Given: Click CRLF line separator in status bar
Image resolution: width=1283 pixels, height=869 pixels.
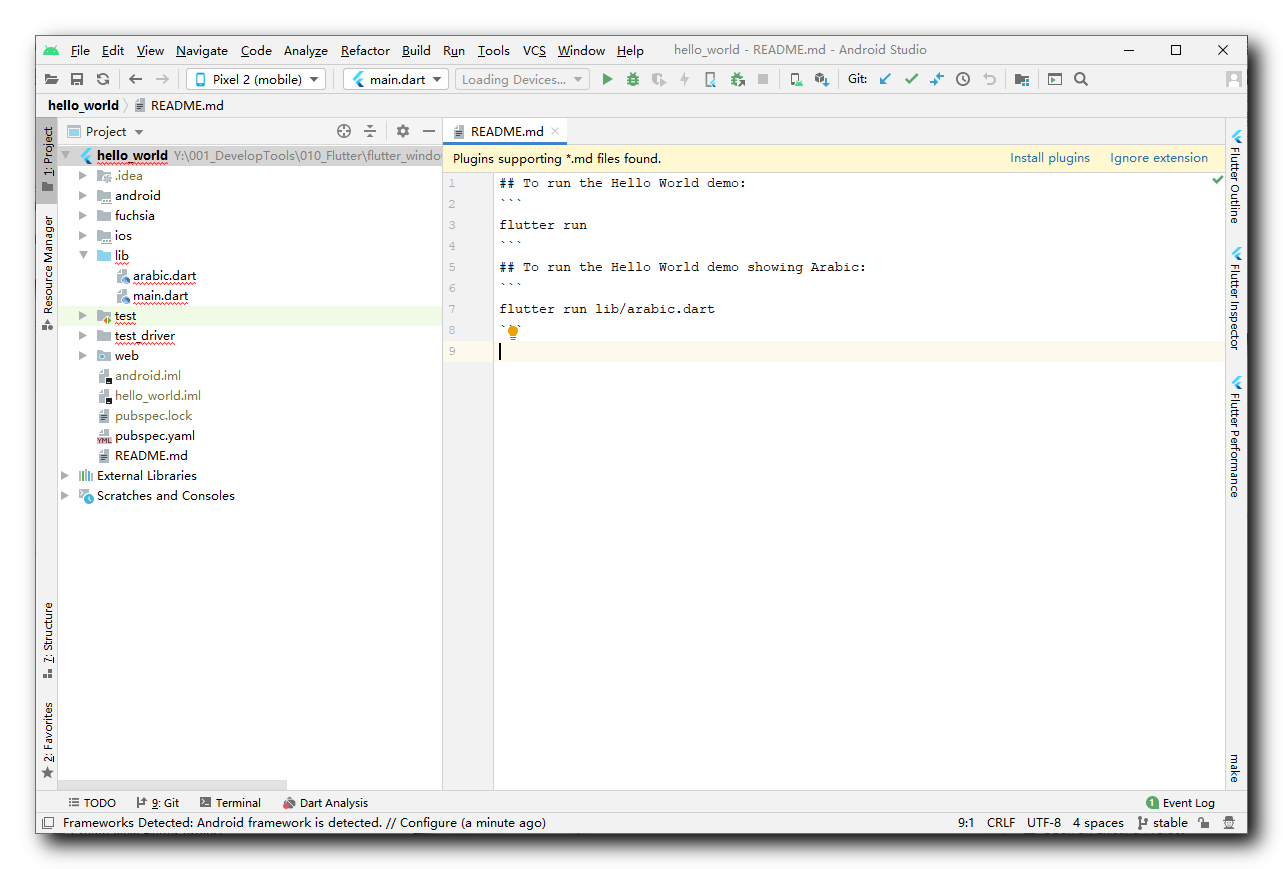Looking at the screenshot, I should (1001, 823).
